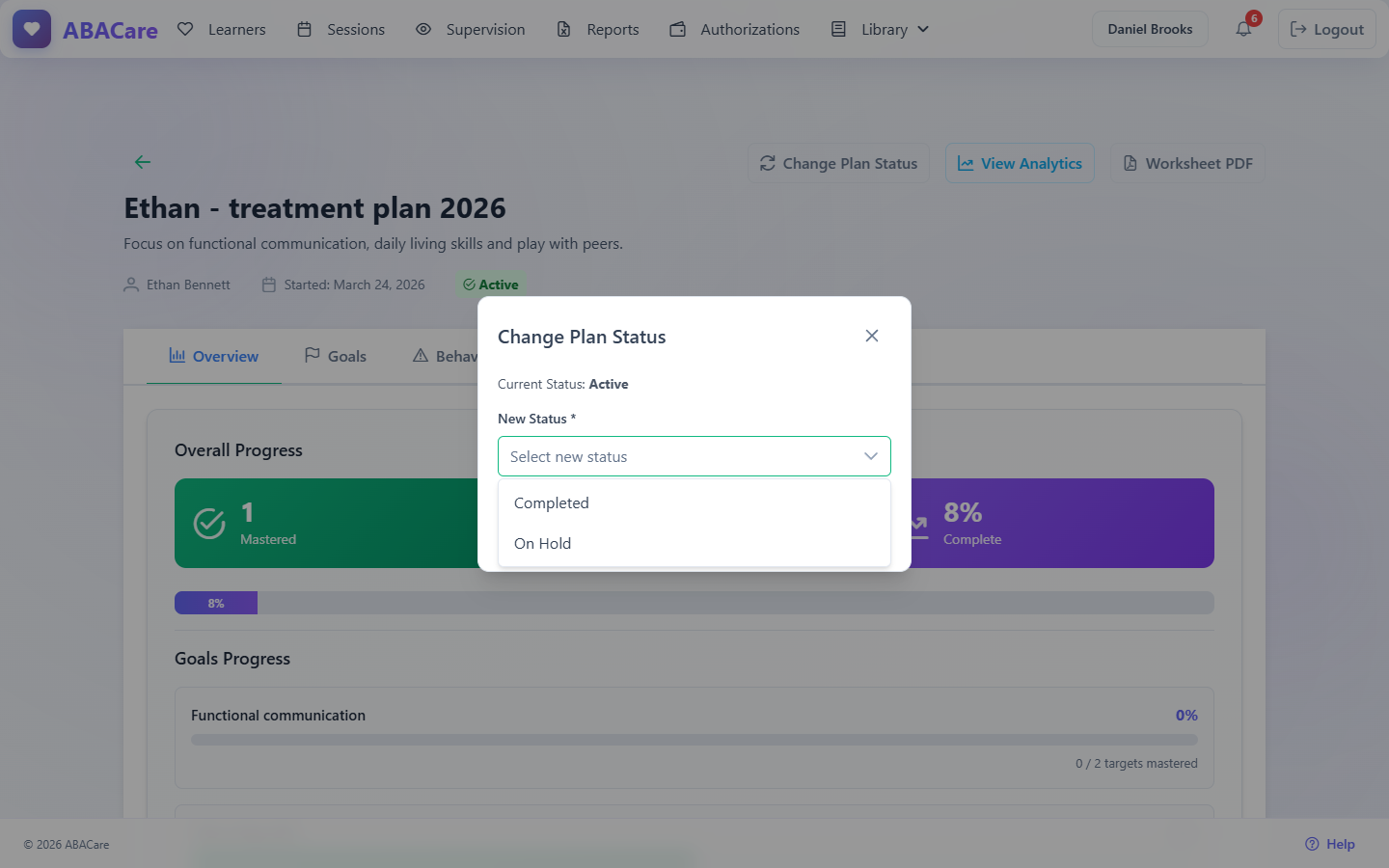Click the chart icon on Overview tab

point(177,356)
